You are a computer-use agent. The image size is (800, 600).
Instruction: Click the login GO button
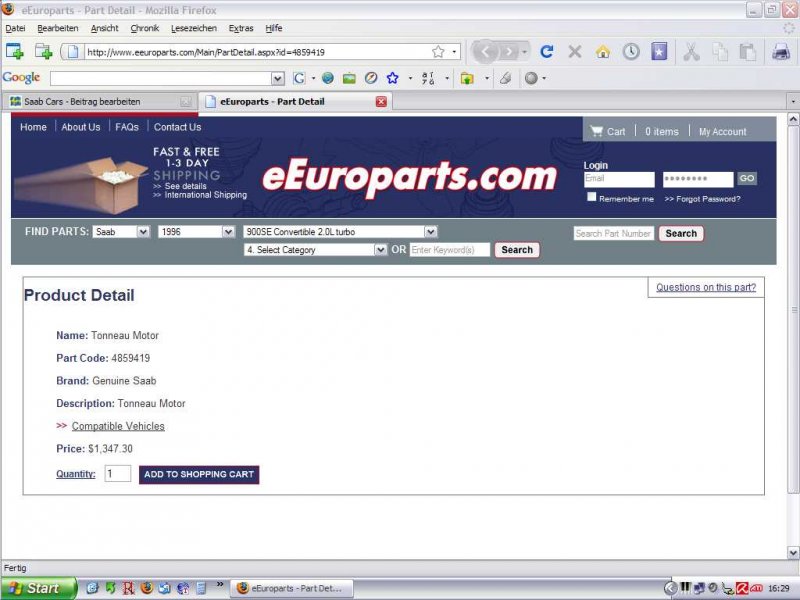tap(747, 179)
